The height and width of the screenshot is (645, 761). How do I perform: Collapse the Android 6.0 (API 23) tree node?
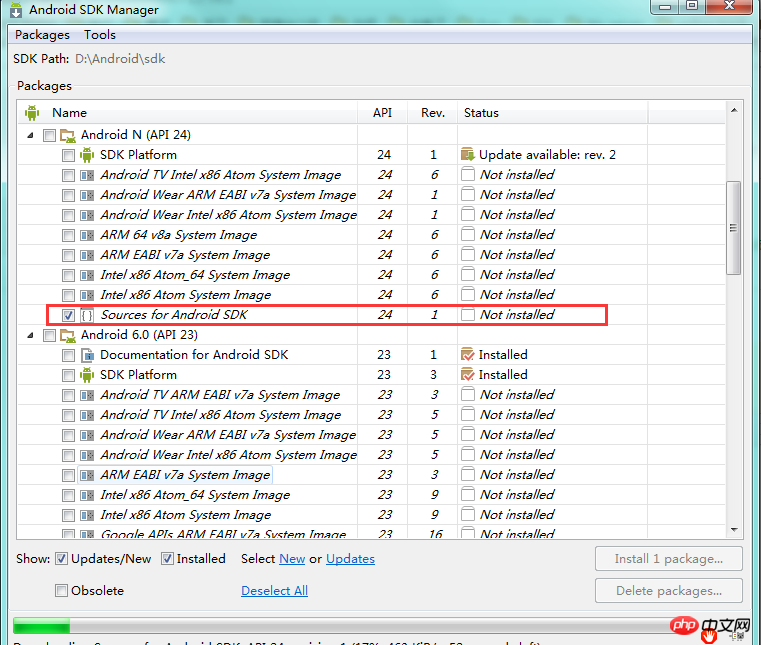(31, 335)
